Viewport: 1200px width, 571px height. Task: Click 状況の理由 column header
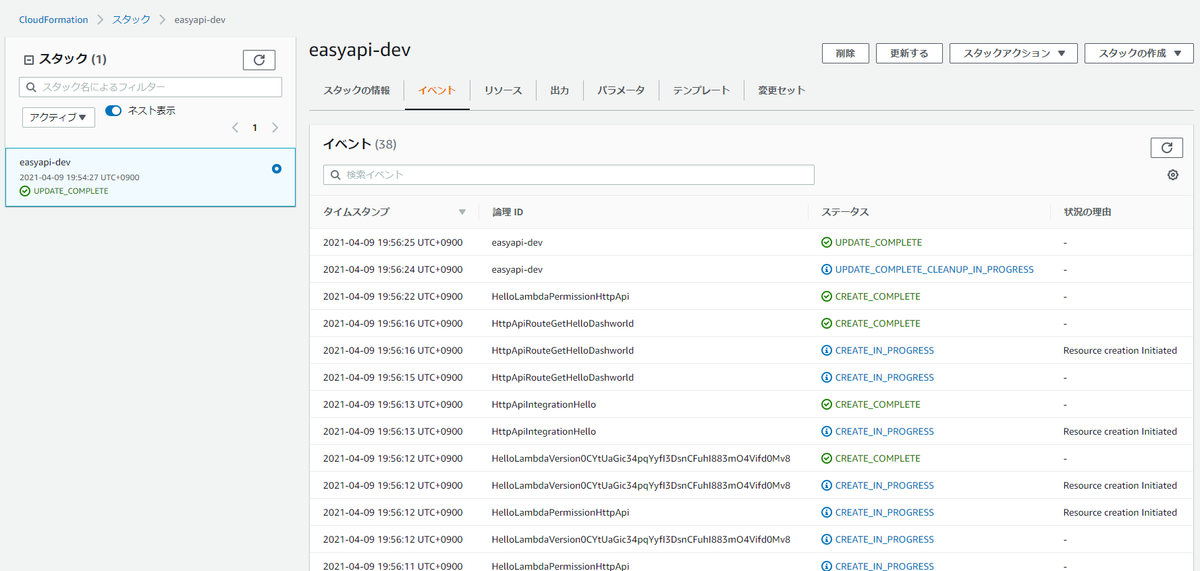point(1088,212)
